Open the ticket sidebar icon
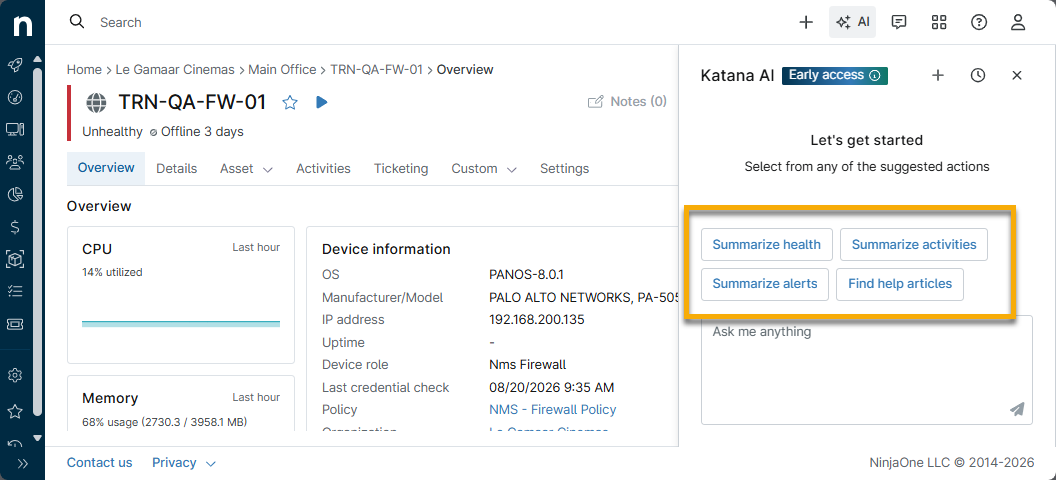 (x=15, y=324)
